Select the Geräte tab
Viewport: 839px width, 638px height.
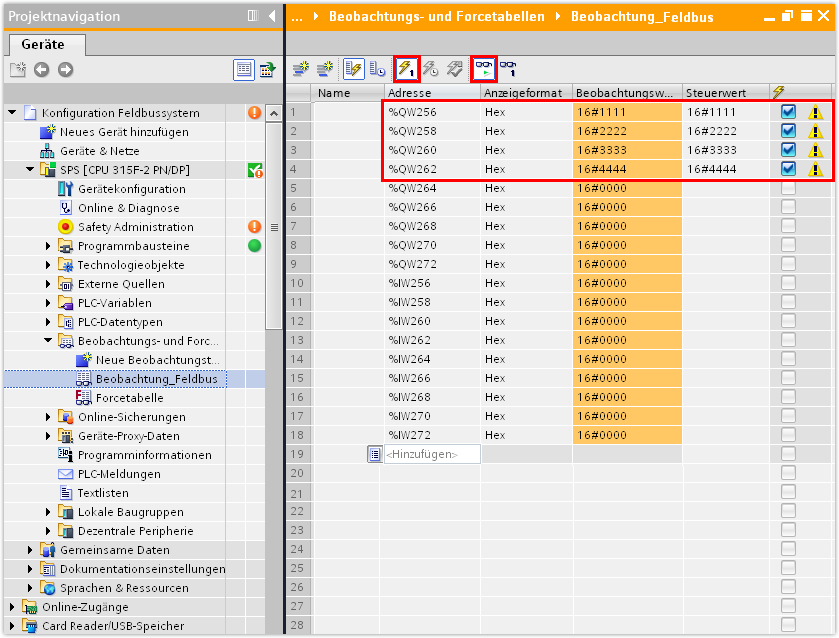pyautogui.click(x=47, y=45)
